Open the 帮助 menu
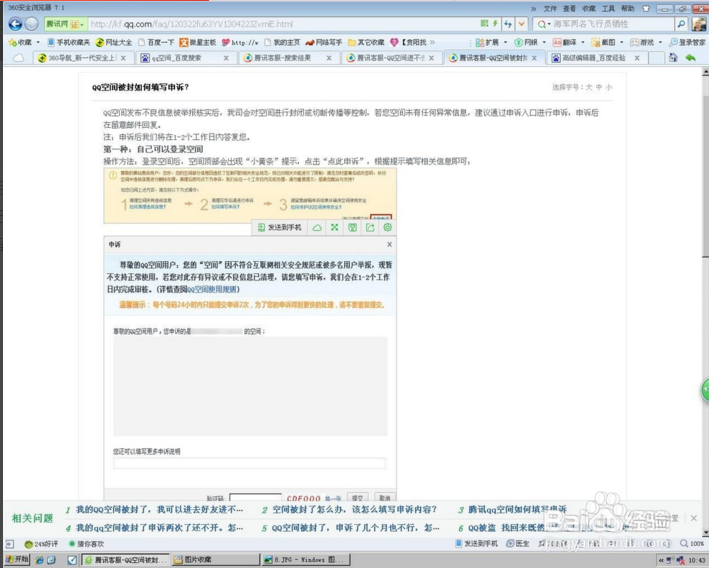 point(628,9)
